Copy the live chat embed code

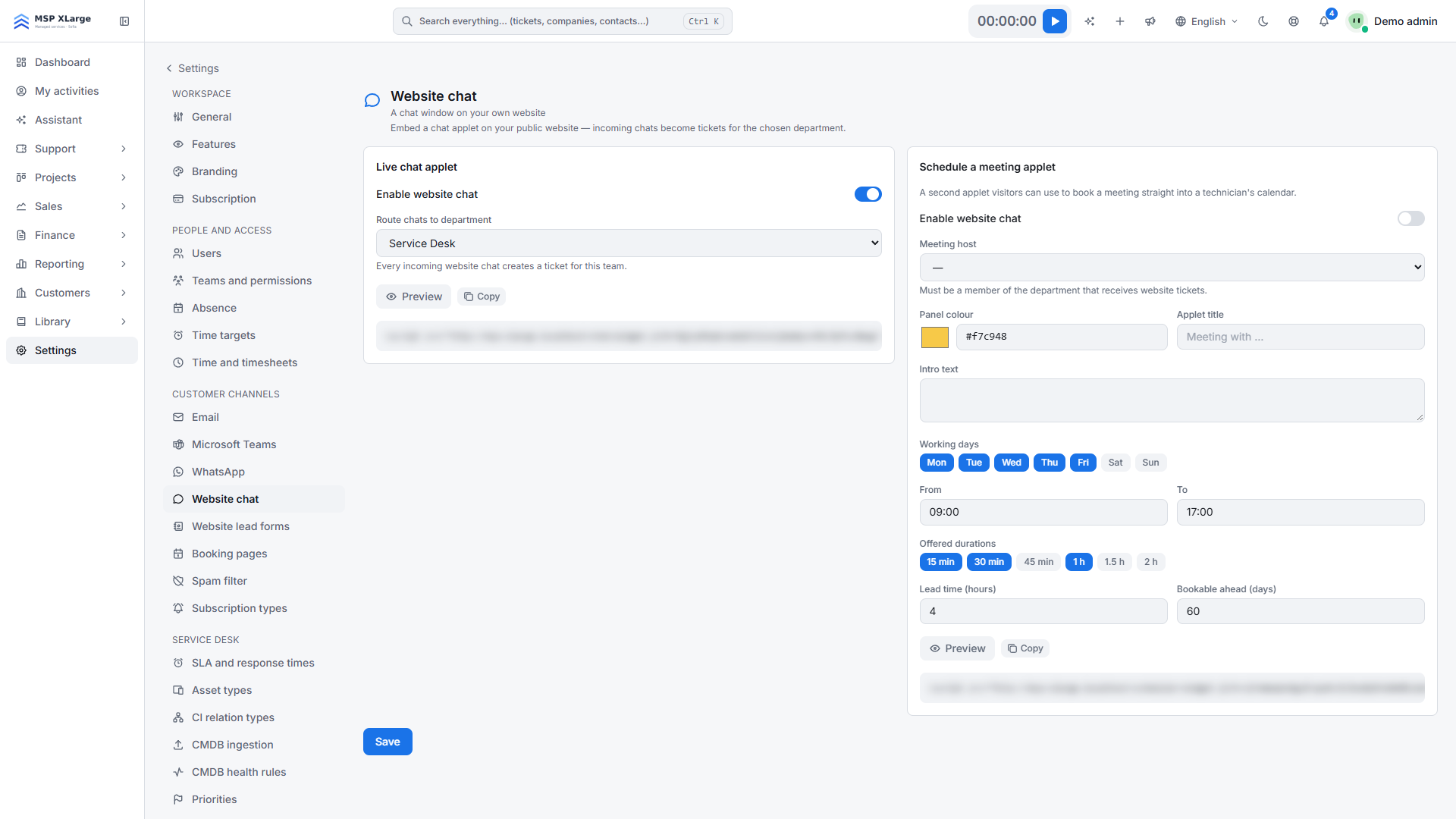pyautogui.click(x=482, y=297)
